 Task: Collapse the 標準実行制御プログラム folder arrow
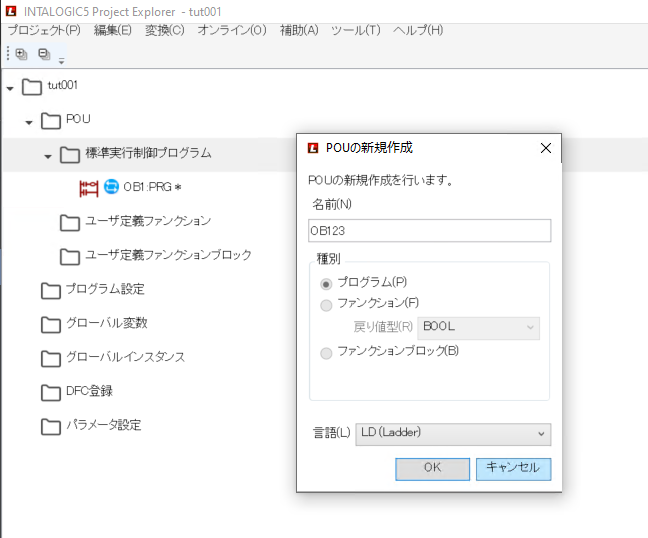pos(48,155)
